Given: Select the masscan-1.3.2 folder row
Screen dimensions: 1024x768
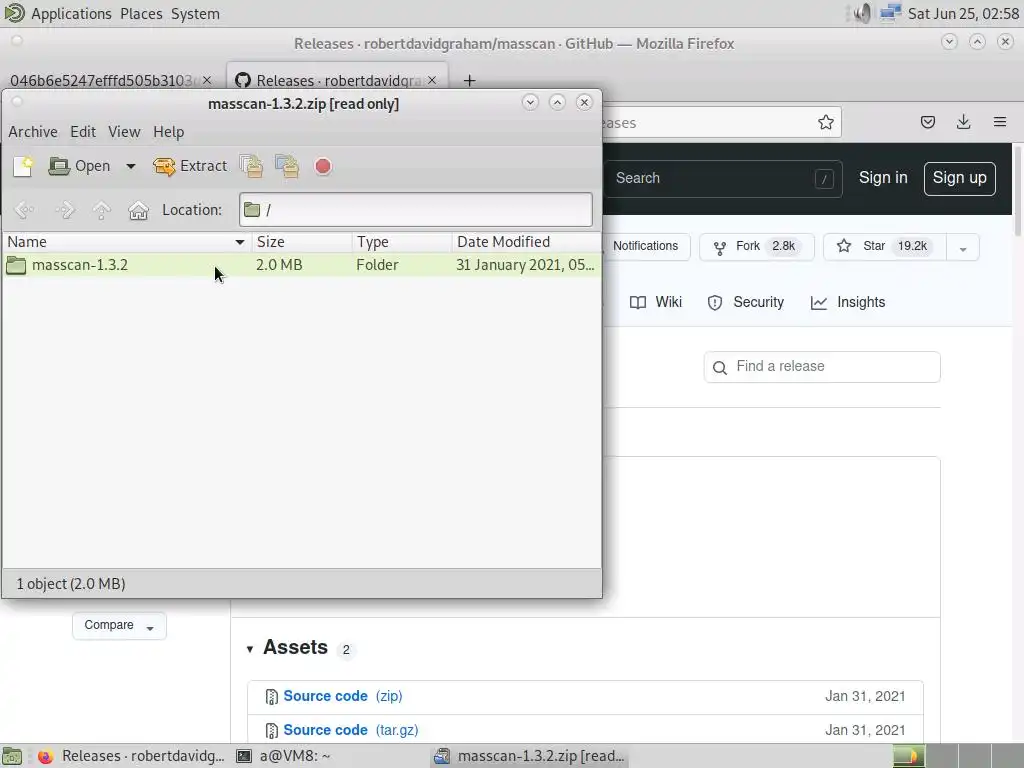Looking at the screenshot, I should point(302,265).
